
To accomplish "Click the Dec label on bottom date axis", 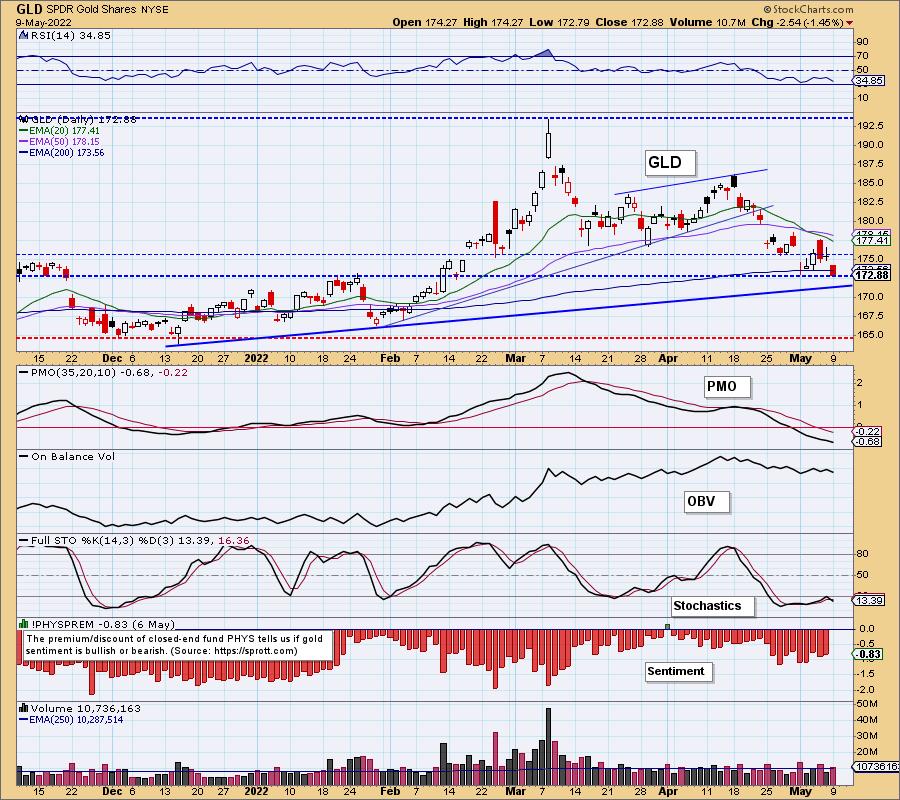I will (x=112, y=791).
